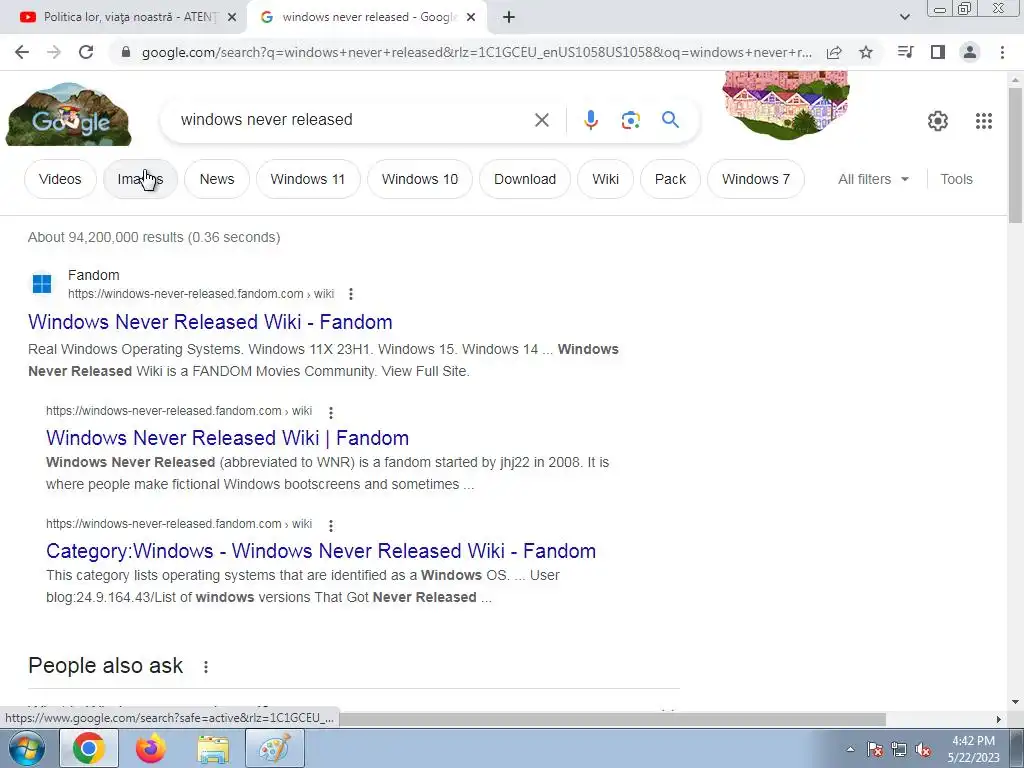Open options for Category:Windows result
This screenshot has height=768, width=1024.
coord(331,526)
